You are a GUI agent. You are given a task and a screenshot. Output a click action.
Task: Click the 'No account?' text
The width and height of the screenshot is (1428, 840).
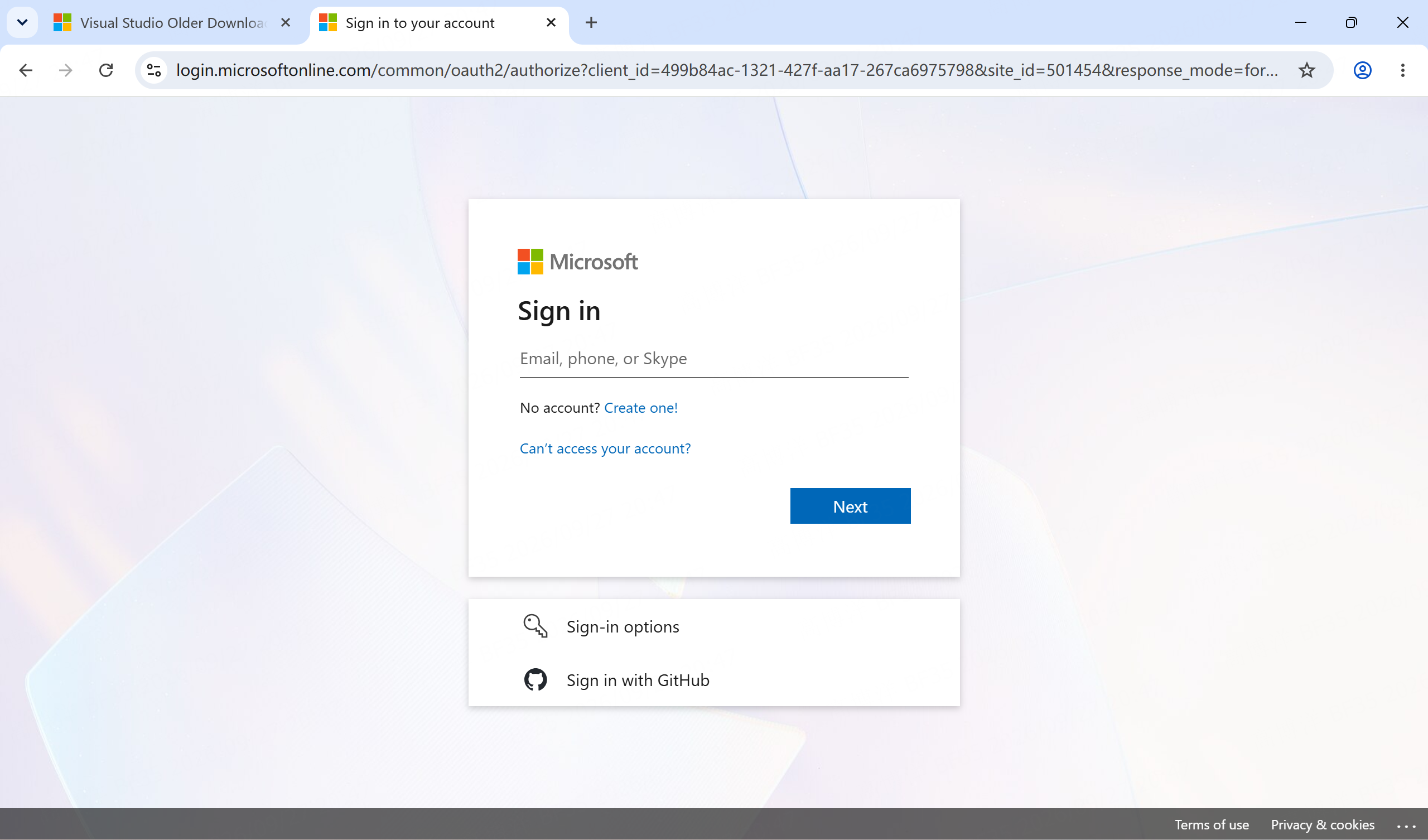pos(559,408)
